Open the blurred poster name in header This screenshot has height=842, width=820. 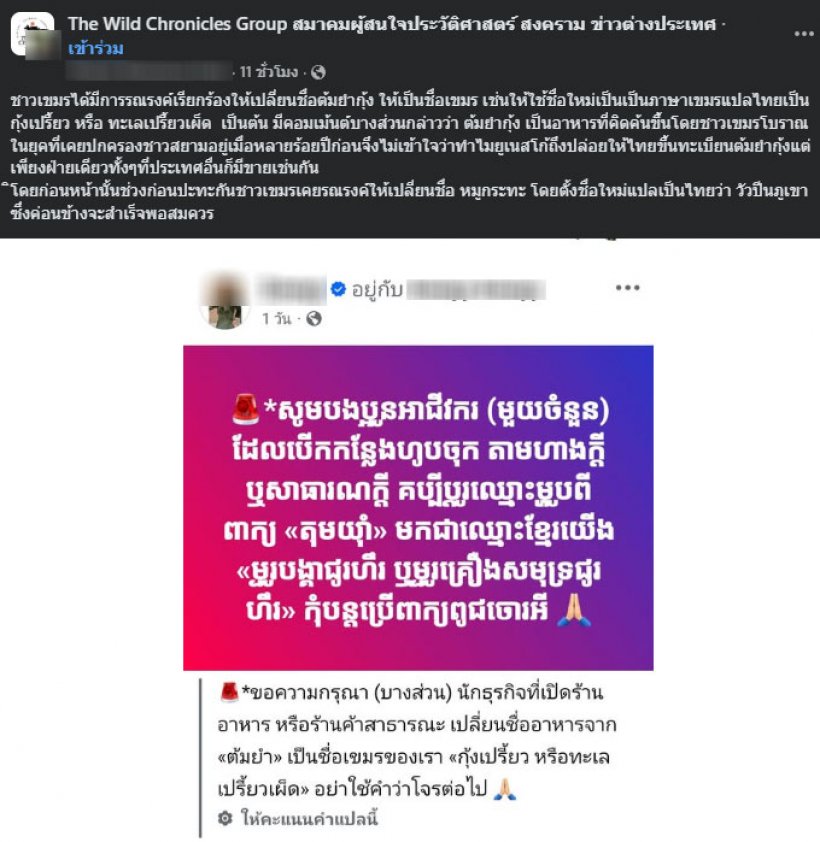[149, 71]
